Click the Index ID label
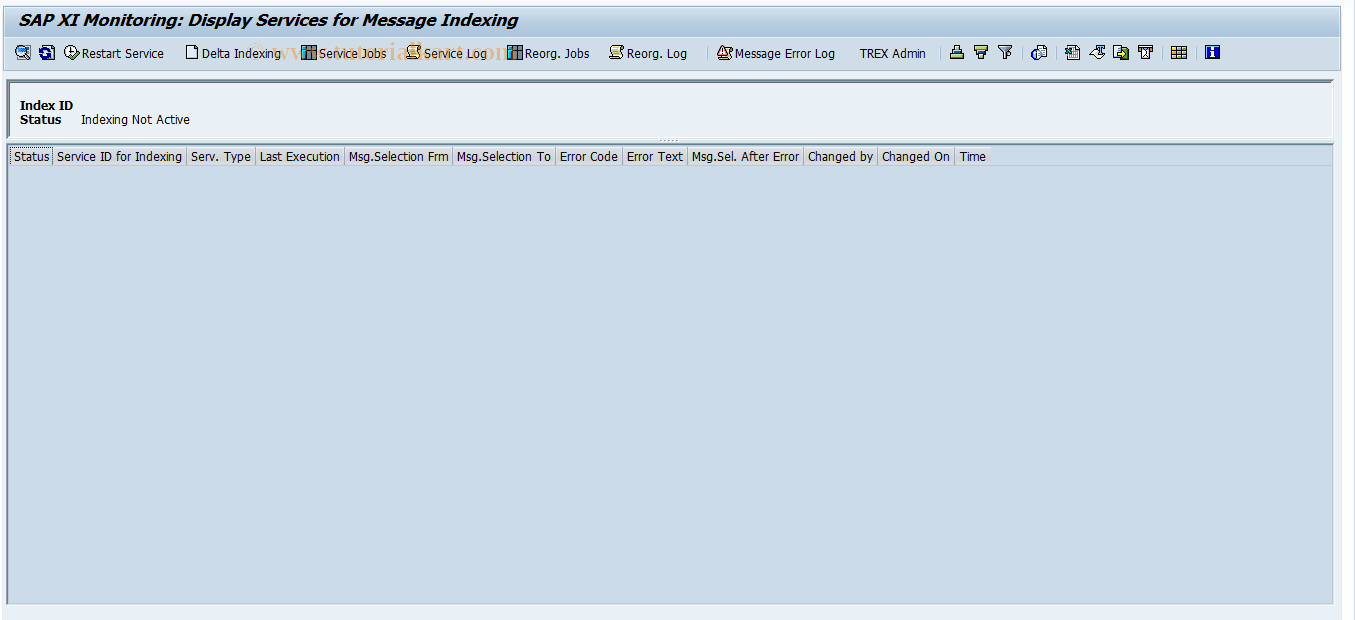The height and width of the screenshot is (620, 1355). (x=46, y=106)
